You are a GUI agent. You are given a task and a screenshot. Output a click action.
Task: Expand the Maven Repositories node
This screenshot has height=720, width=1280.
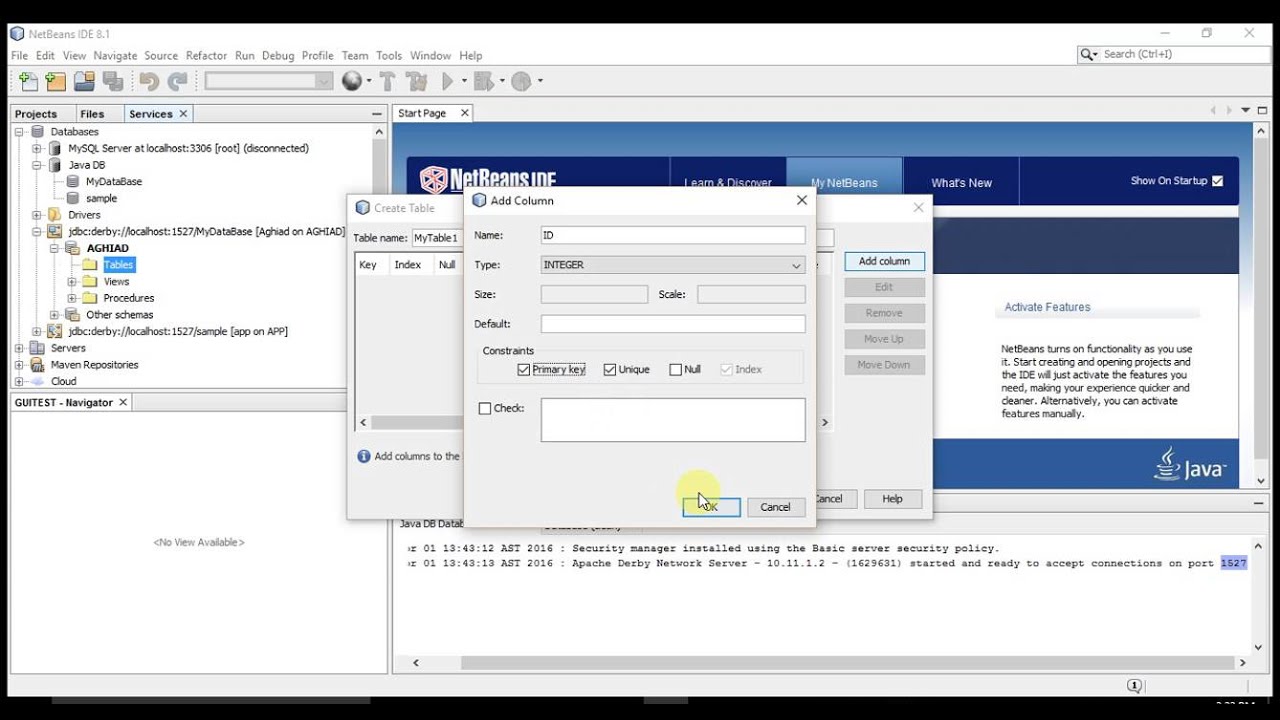[20, 365]
